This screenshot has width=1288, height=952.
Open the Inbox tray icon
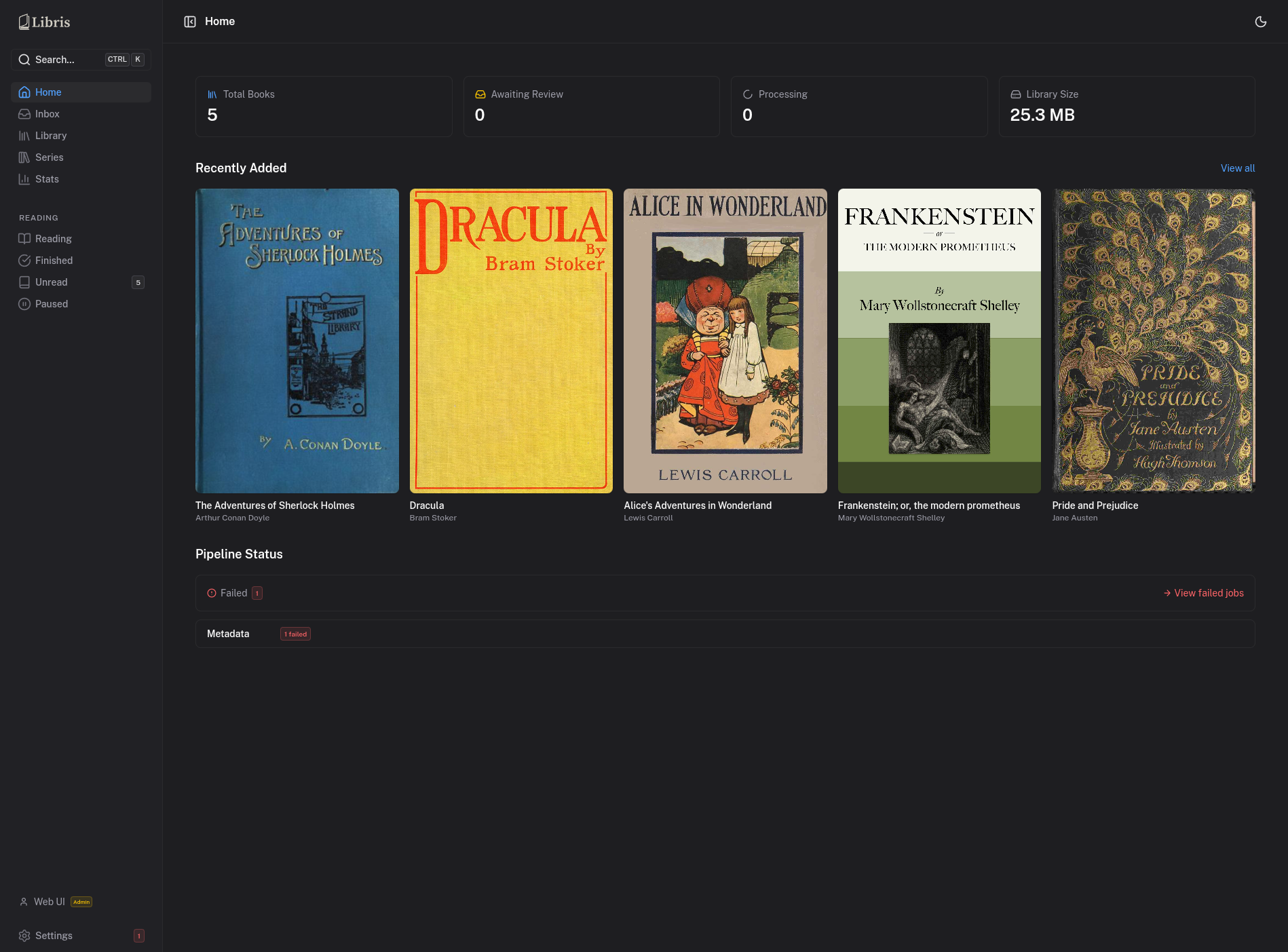click(x=24, y=114)
